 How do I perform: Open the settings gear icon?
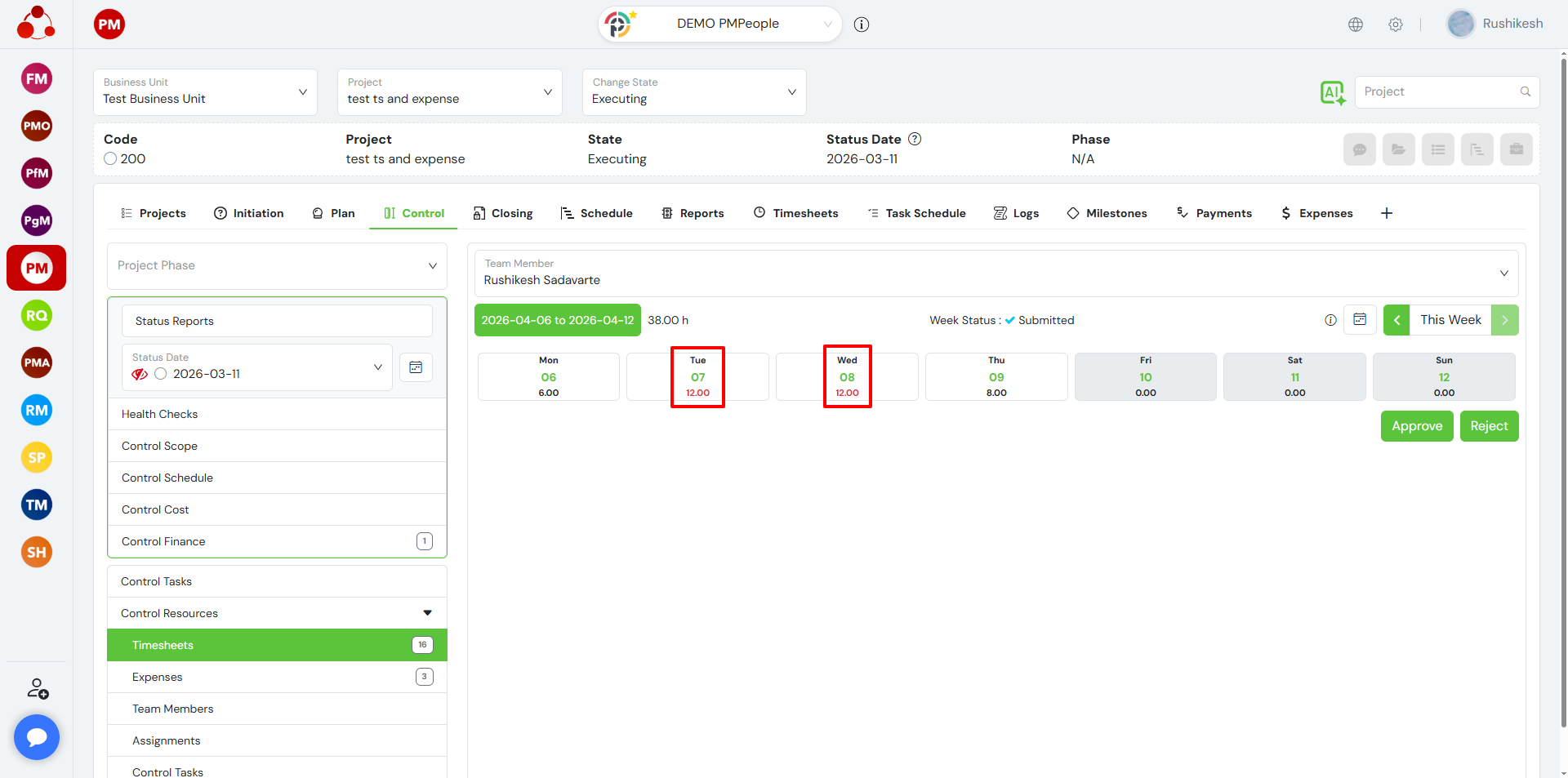click(1396, 24)
